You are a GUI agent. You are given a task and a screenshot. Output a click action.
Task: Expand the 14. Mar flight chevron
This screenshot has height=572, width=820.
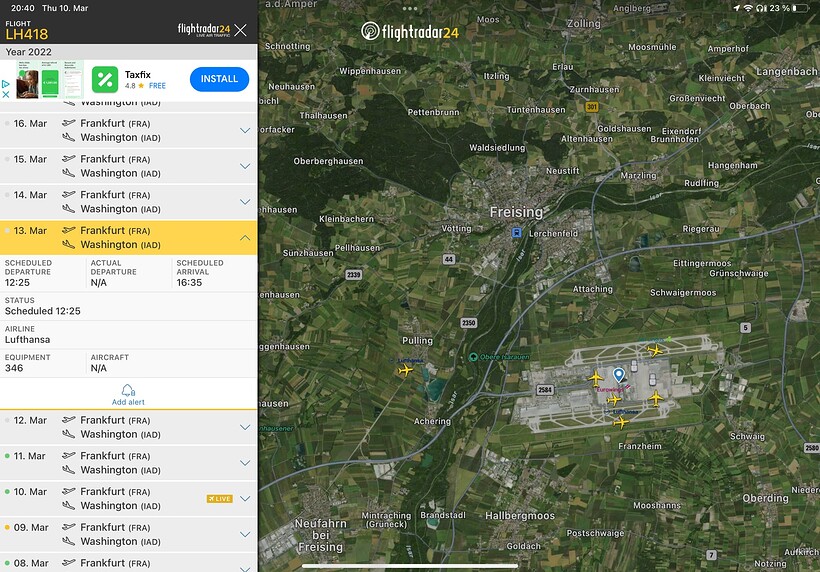(x=245, y=202)
